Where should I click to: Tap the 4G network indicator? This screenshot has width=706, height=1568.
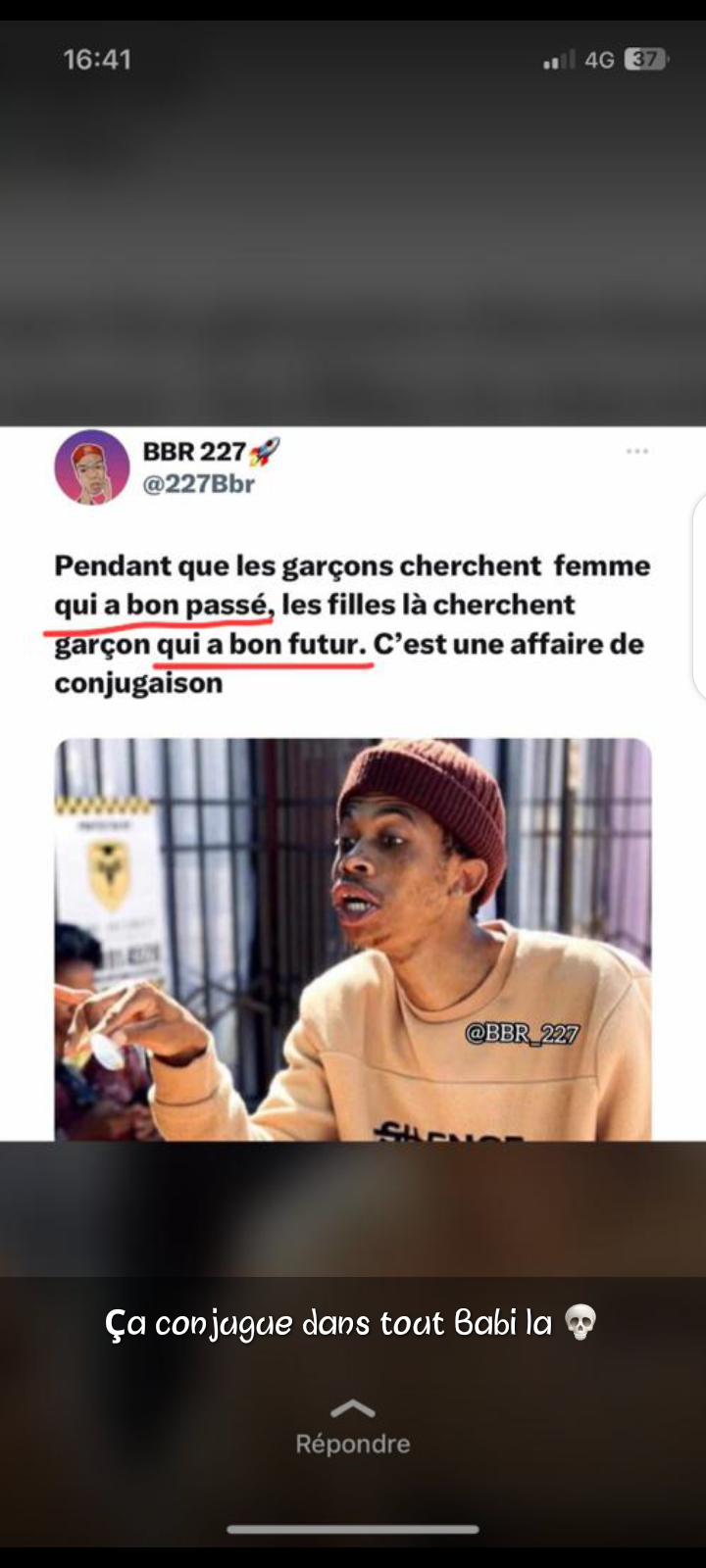[599, 60]
